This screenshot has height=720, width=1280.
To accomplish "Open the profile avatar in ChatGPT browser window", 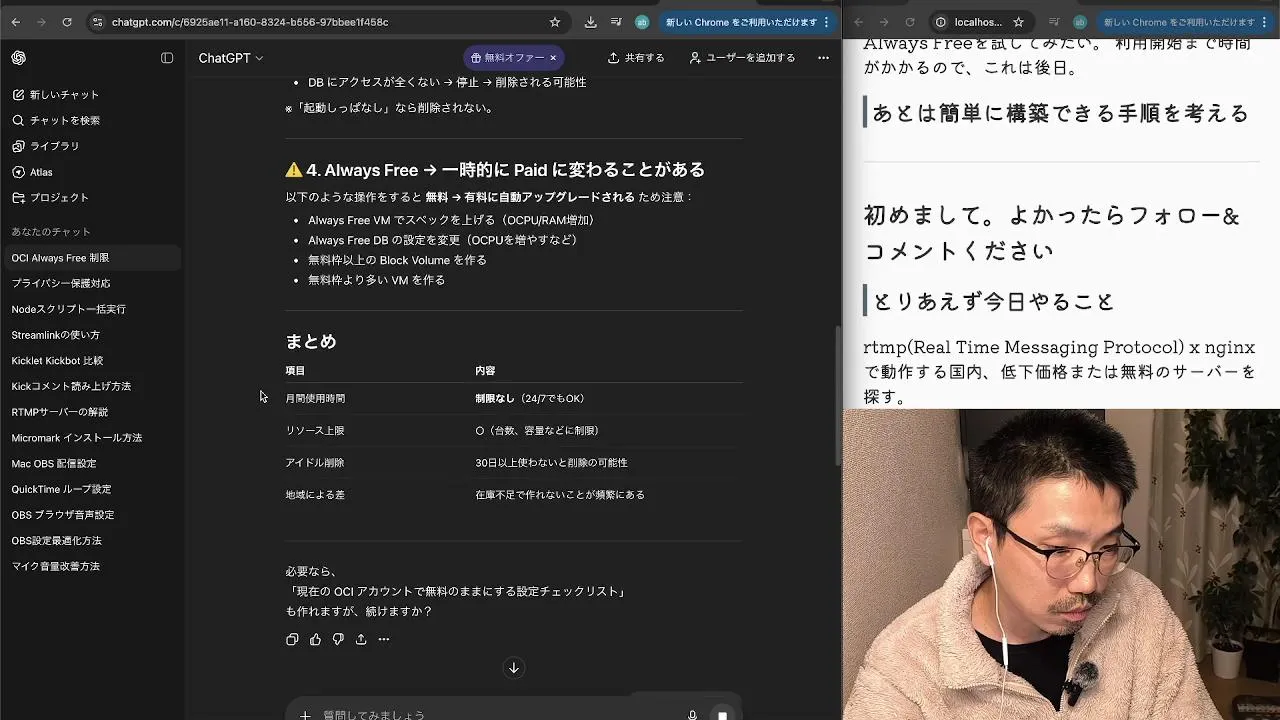I will point(642,22).
